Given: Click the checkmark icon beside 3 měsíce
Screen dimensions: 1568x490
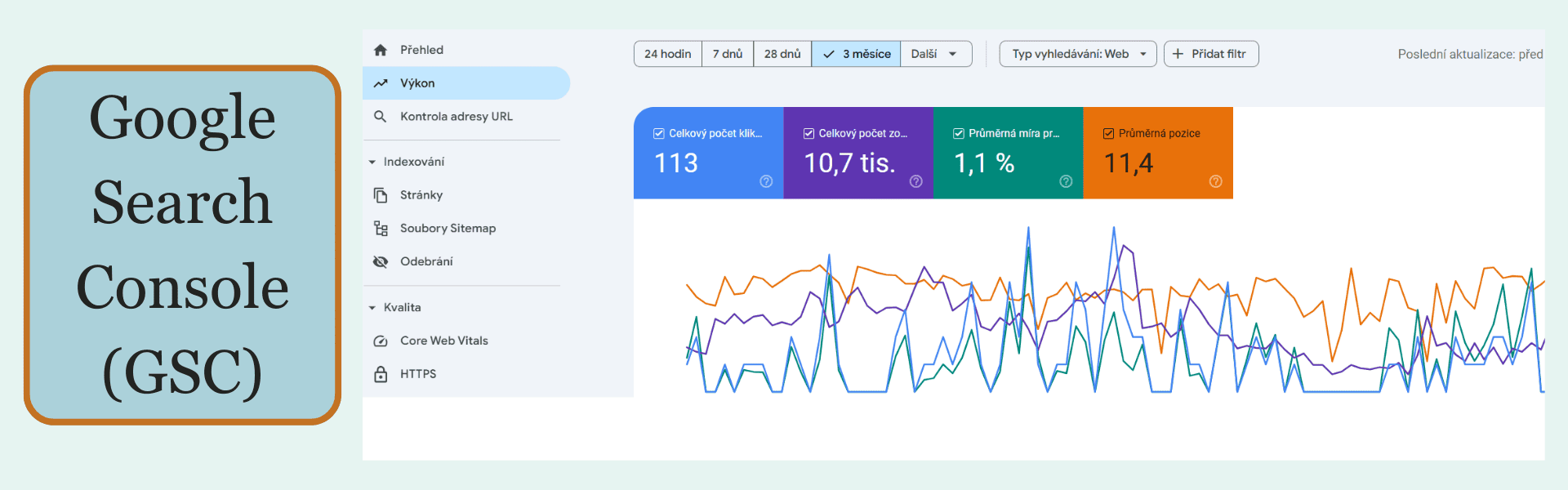Looking at the screenshot, I should point(829,54).
